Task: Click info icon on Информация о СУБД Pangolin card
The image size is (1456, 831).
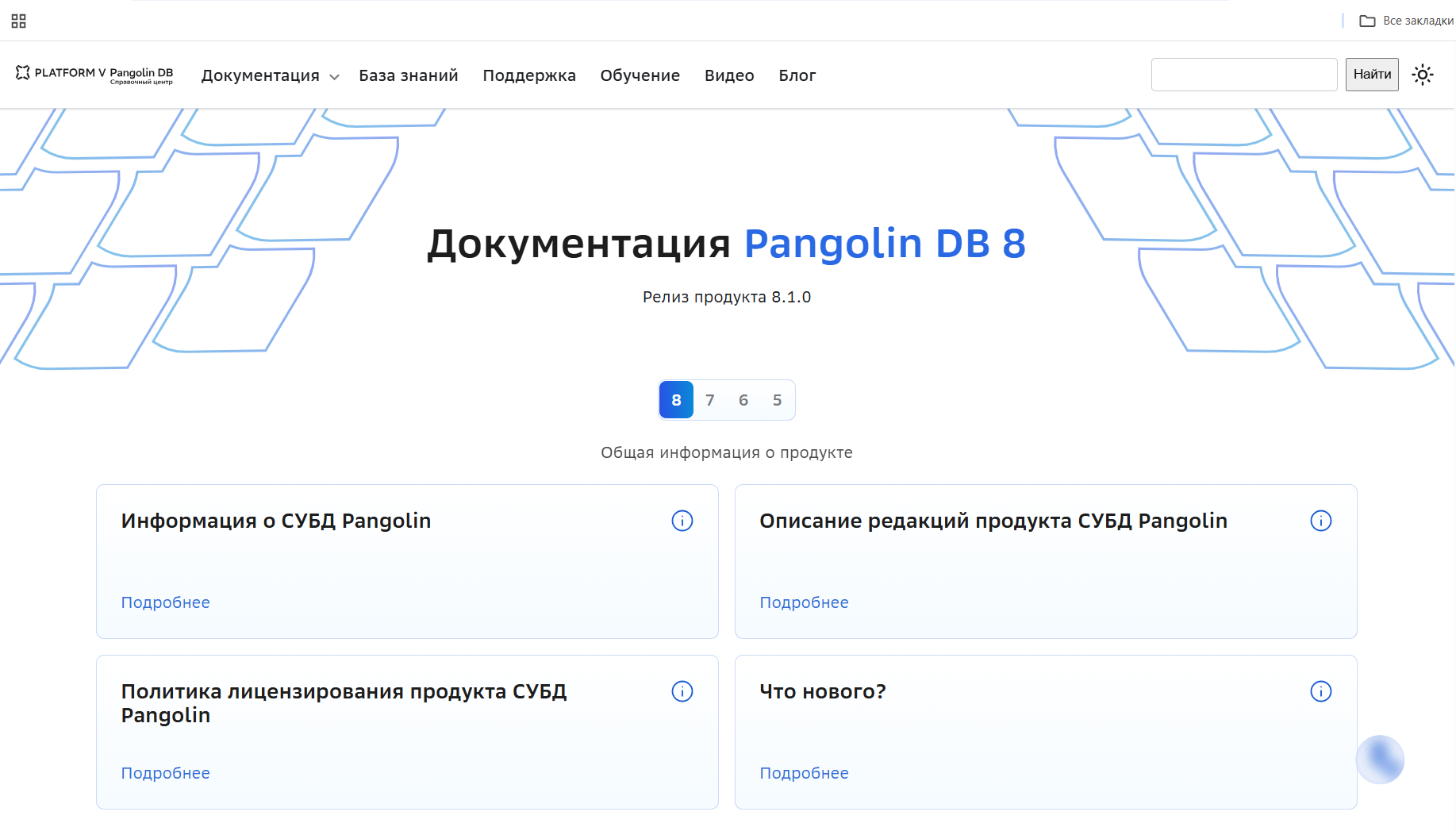Action: [682, 521]
